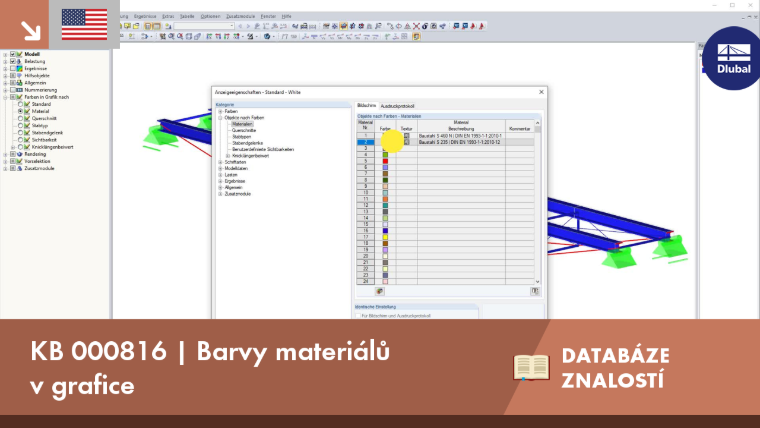
Task: Click the table export icon at bottom right of dialog
Action: point(535,291)
